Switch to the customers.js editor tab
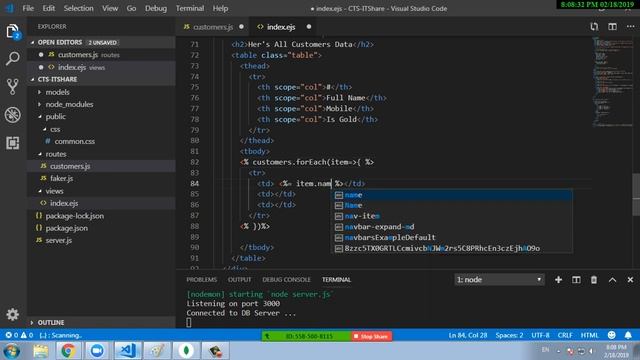This screenshot has width=640, height=360. 213,27
